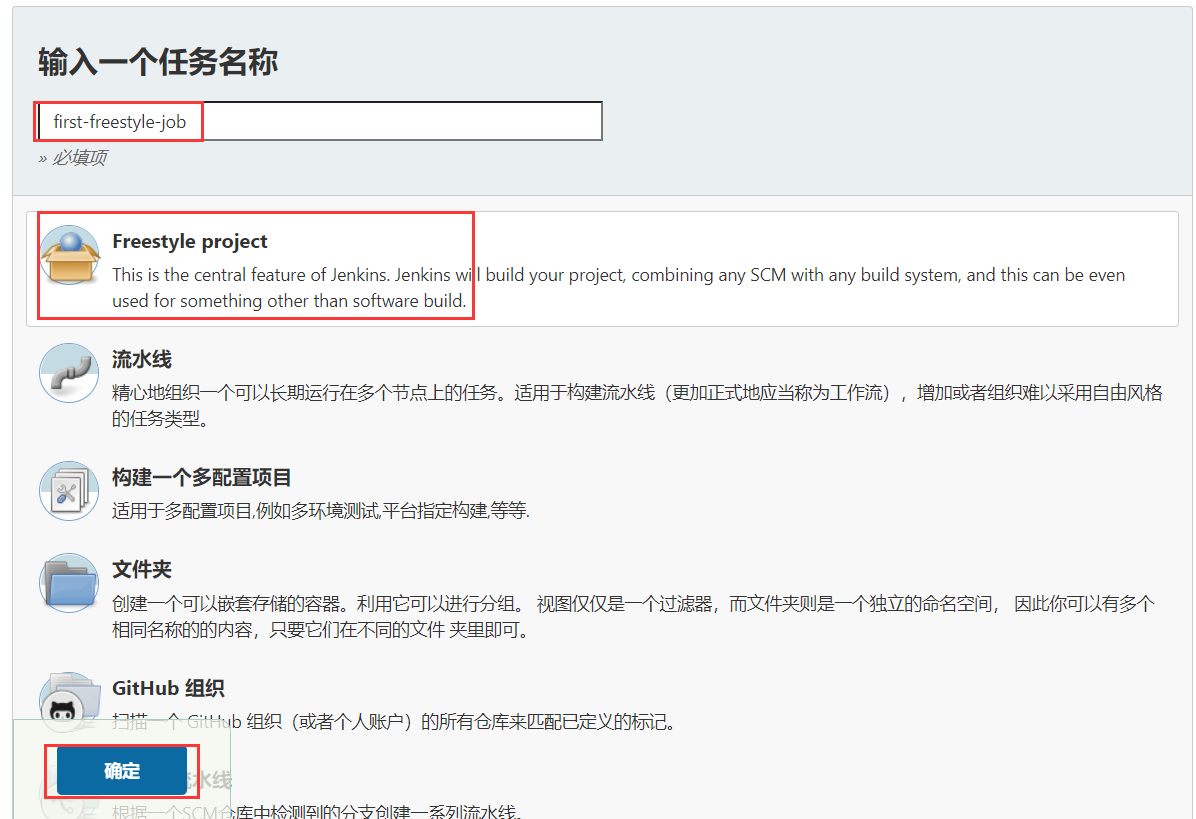Click the GitHub 组织 description text
The height and width of the screenshot is (819, 1196).
394,721
